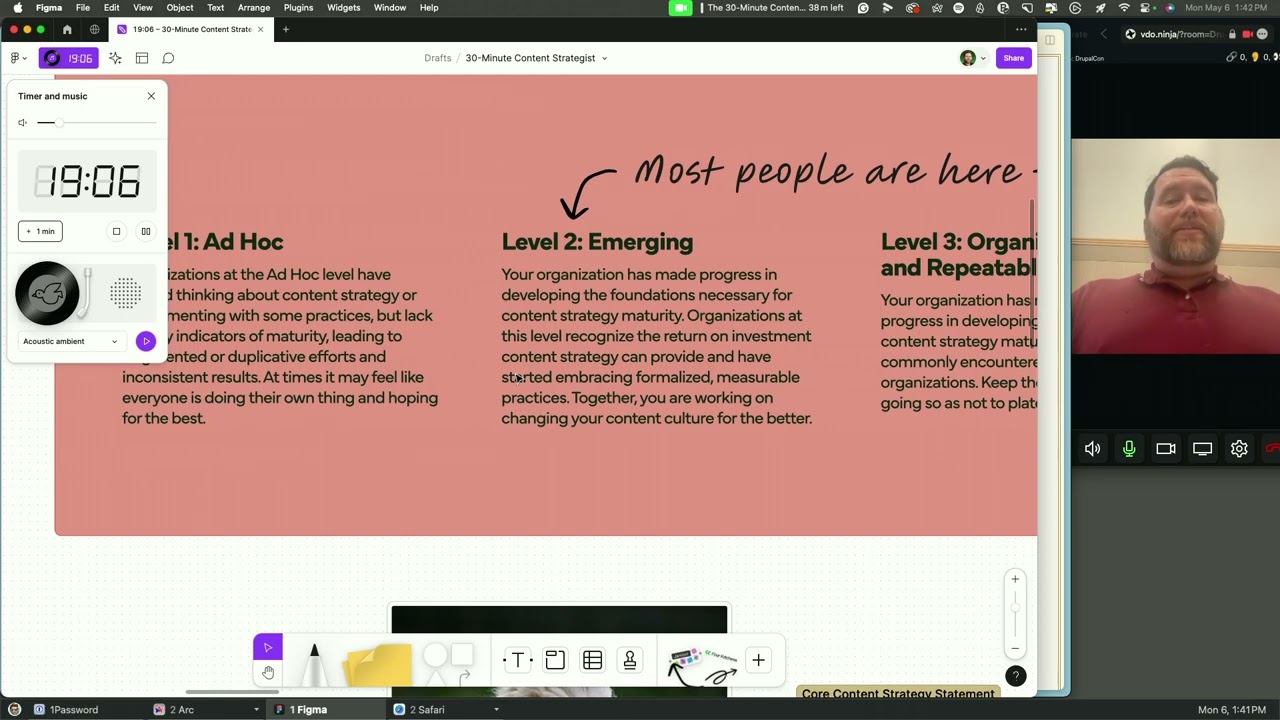Play the selected music track

coord(146,341)
